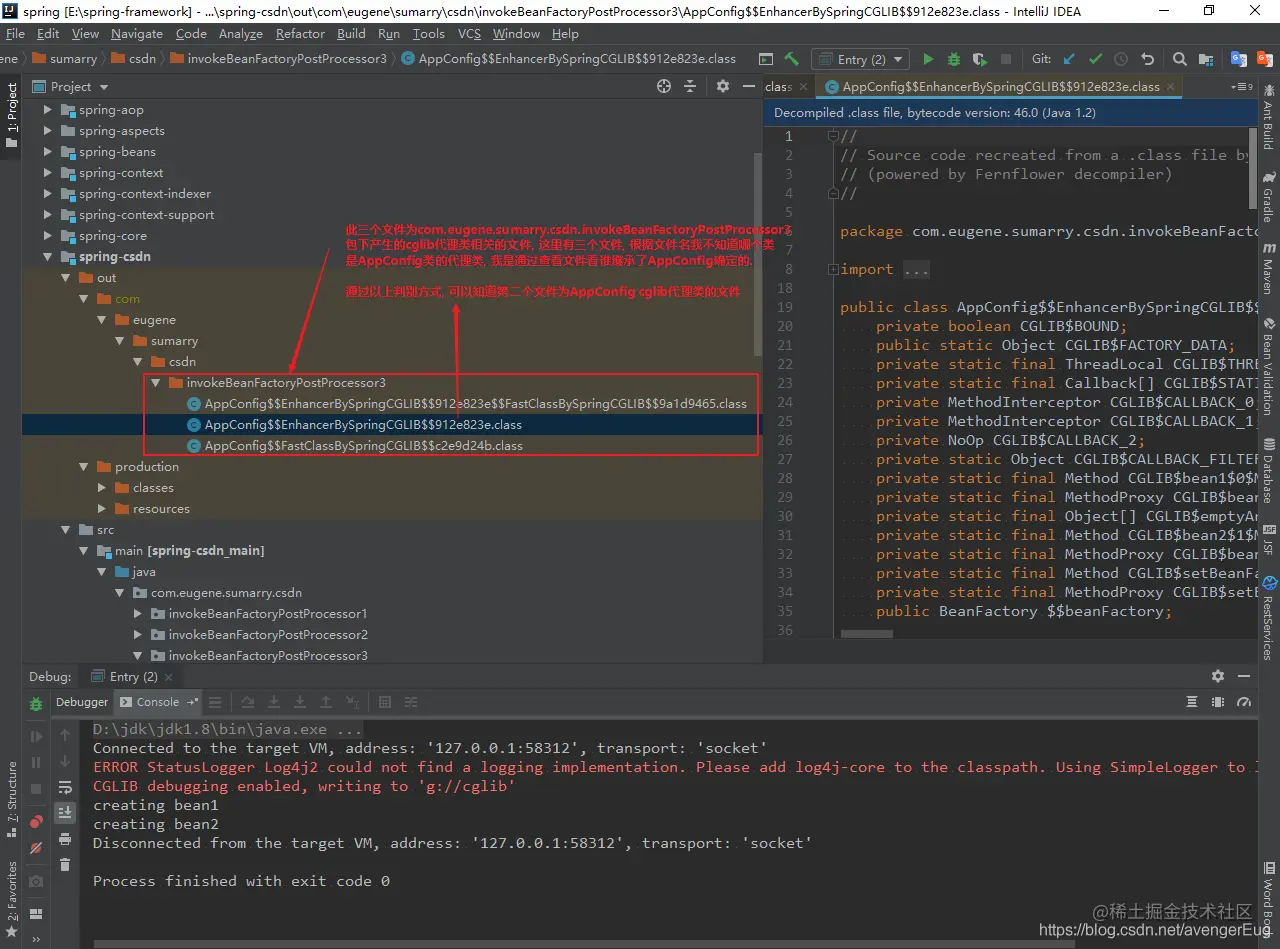Click the editor vertical scrollbar

click(1253, 168)
